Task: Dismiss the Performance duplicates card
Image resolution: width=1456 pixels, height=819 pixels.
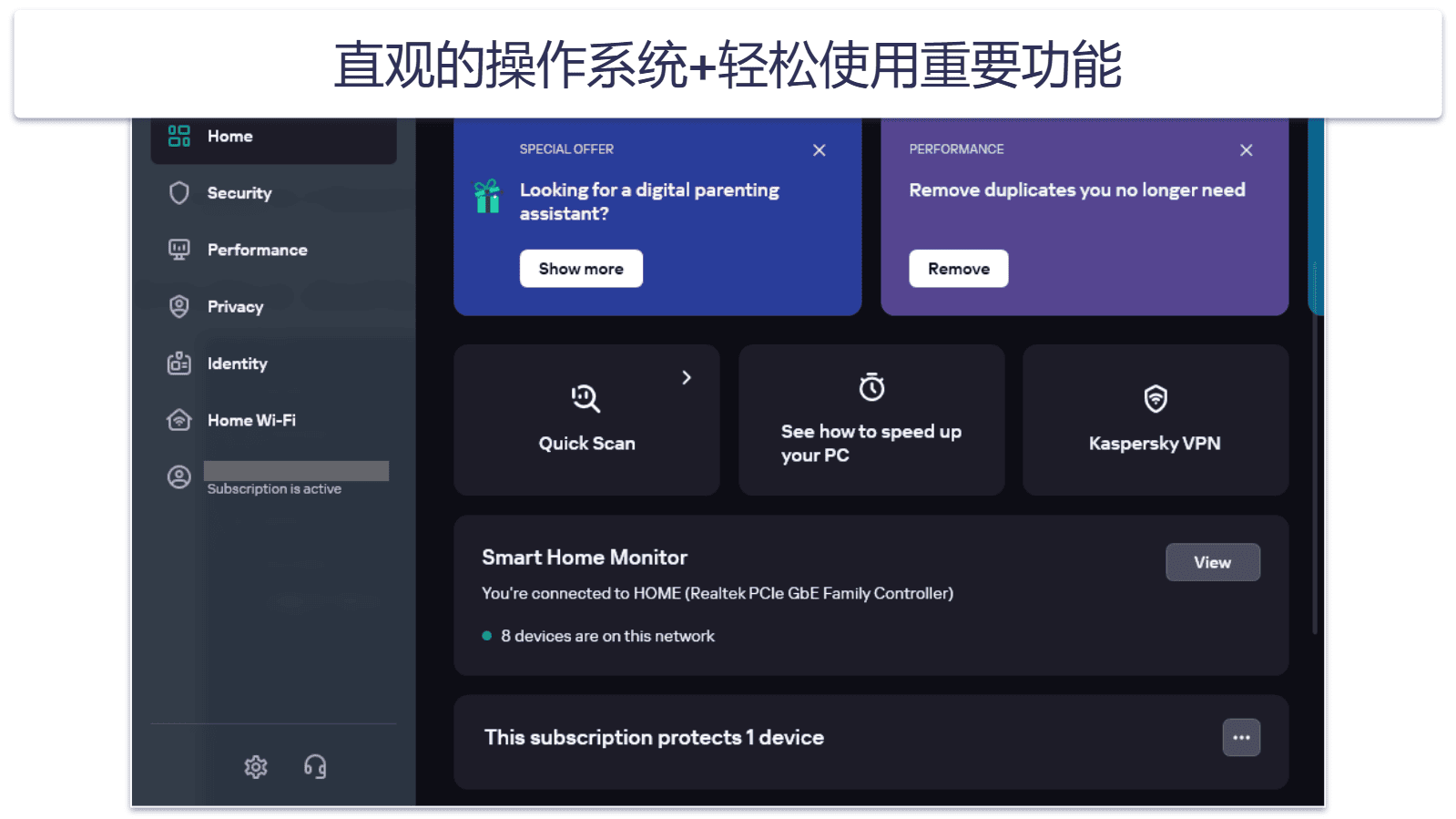Action: pyautogui.click(x=1247, y=150)
